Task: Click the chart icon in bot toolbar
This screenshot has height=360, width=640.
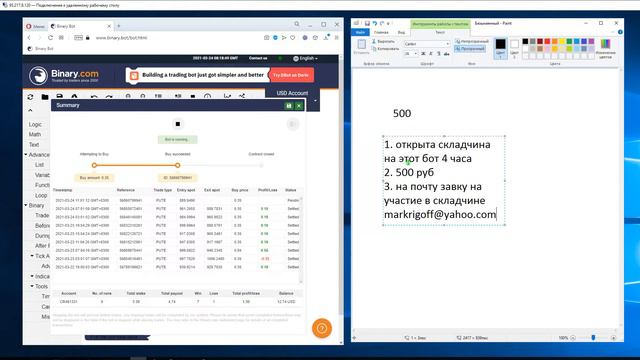Action: point(227,96)
